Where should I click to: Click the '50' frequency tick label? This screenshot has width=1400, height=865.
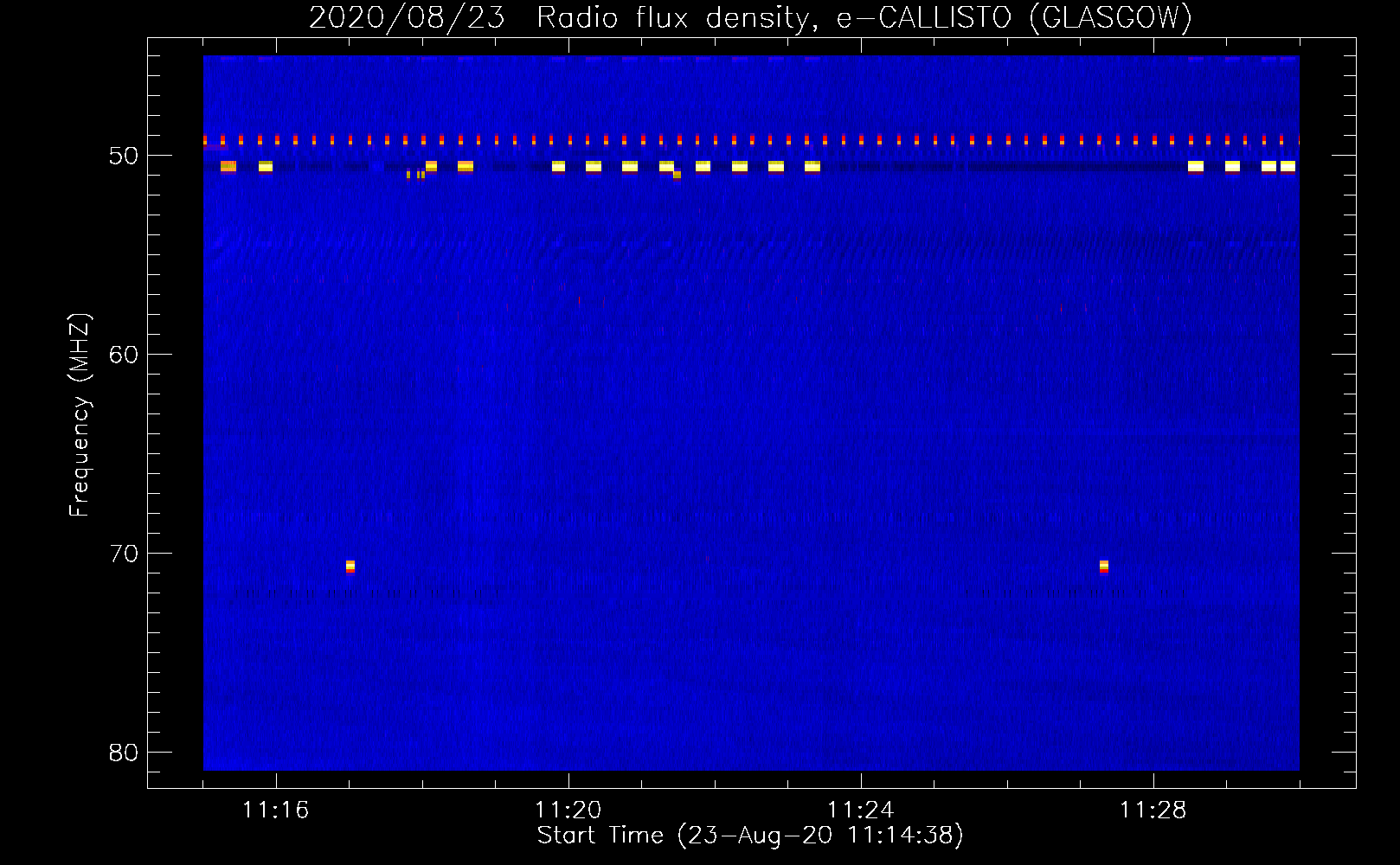click(124, 157)
